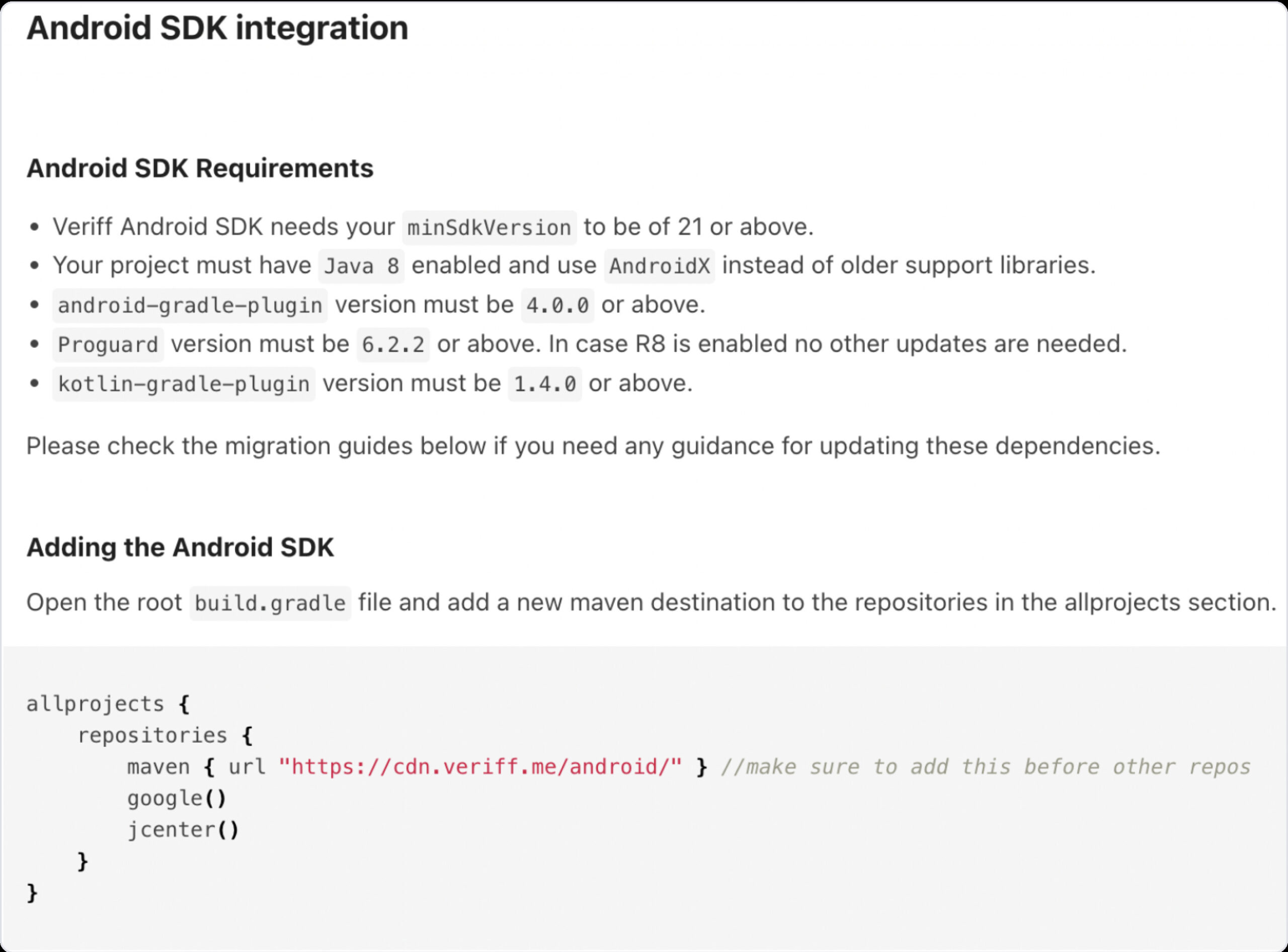
Task: Click the Proguard code tag
Action: pyautogui.click(x=108, y=345)
